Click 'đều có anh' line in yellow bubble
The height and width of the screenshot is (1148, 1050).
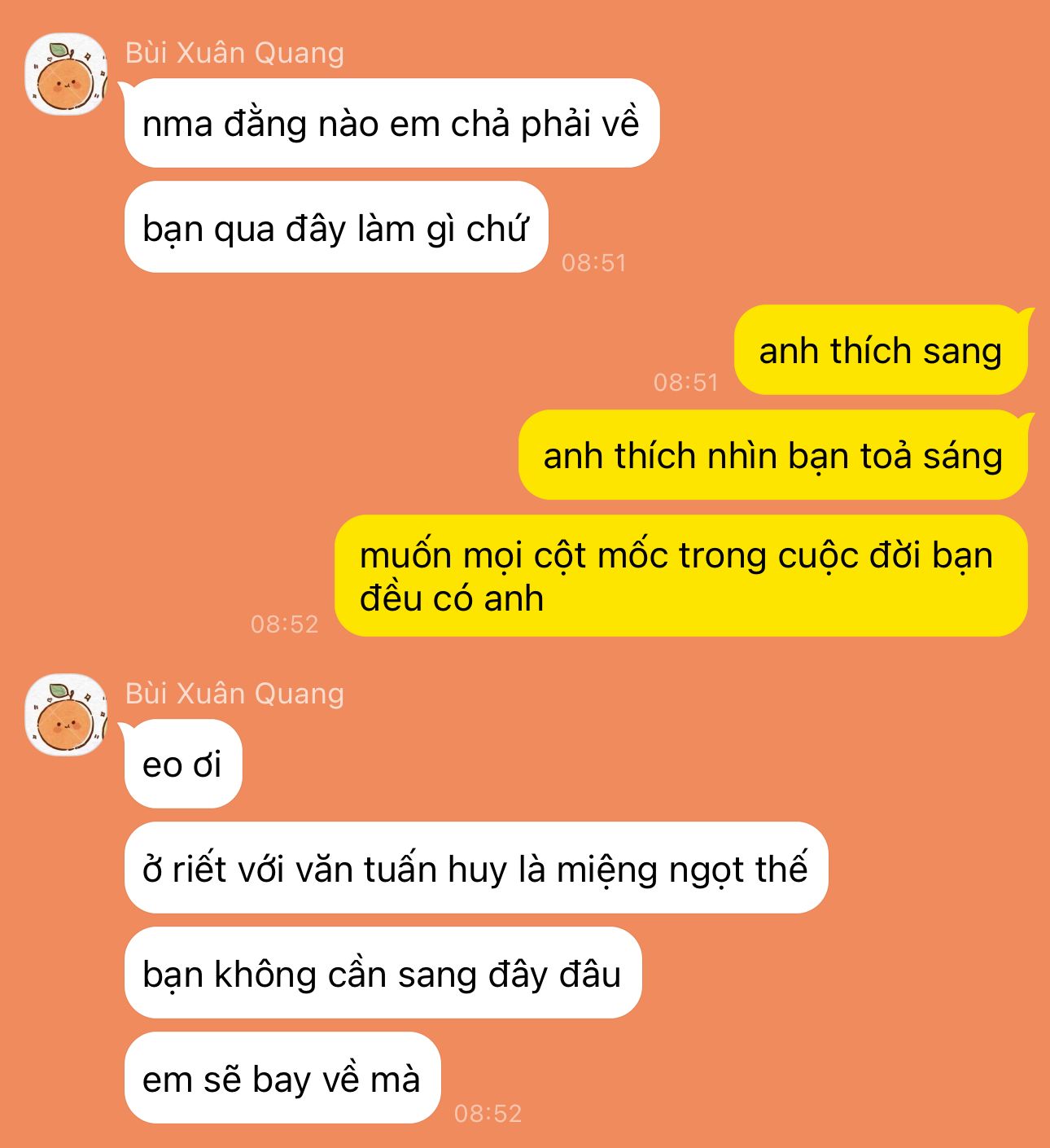452,598
